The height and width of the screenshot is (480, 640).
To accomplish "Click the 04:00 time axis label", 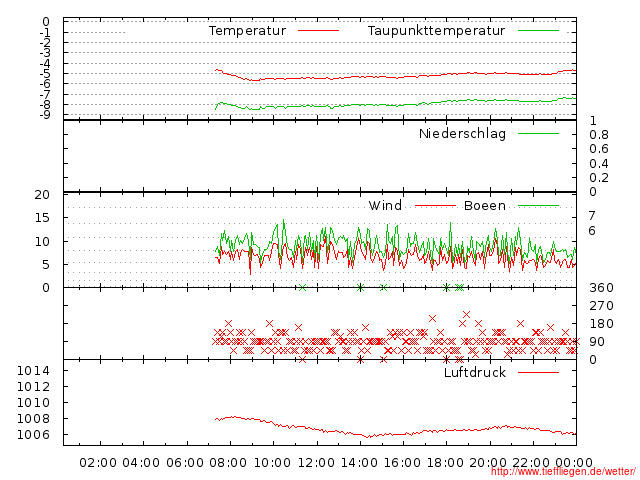I will (141, 463).
